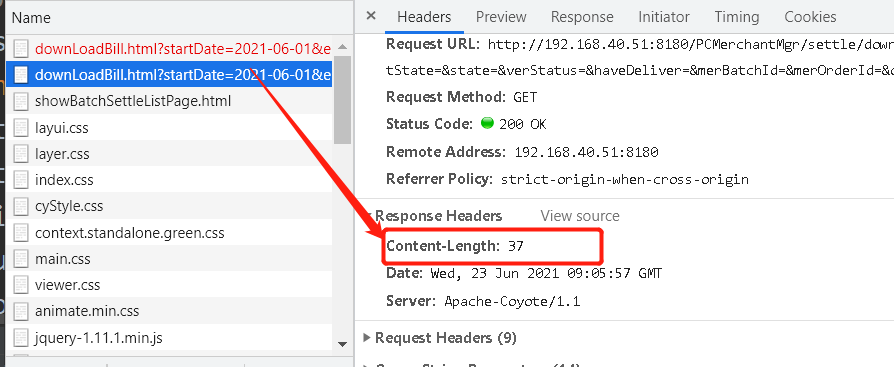Click document icon for index.css
Viewport: 894px width, 367px height.
(x=21, y=180)
